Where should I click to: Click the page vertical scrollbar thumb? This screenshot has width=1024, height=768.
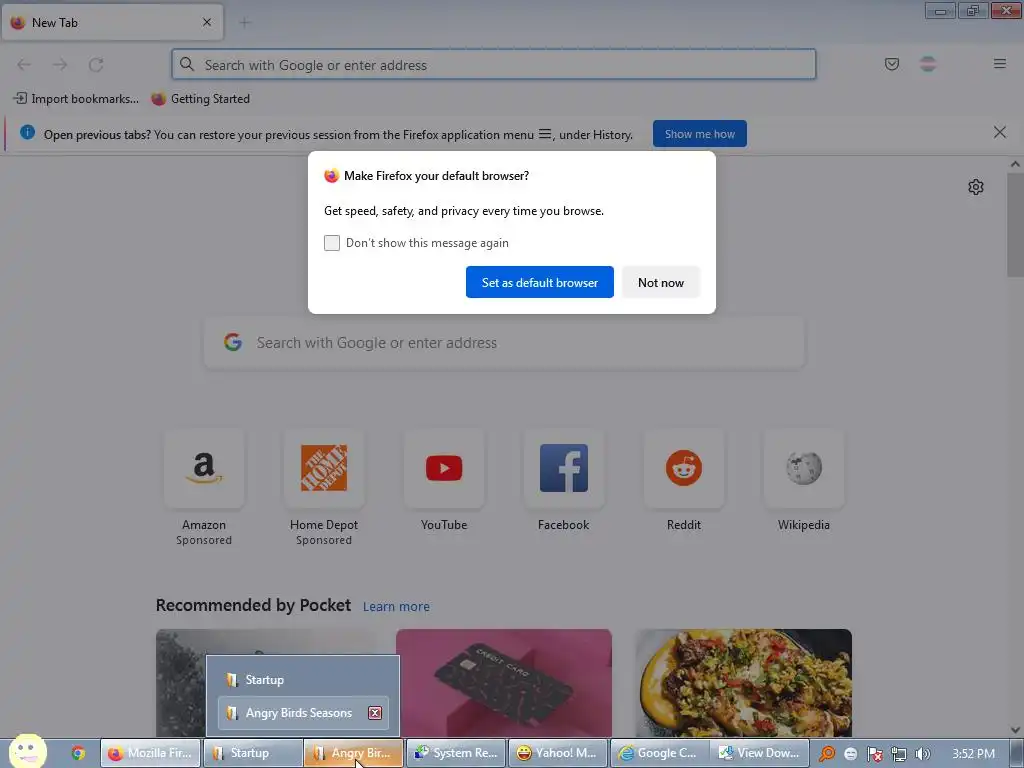[1015, 225]
